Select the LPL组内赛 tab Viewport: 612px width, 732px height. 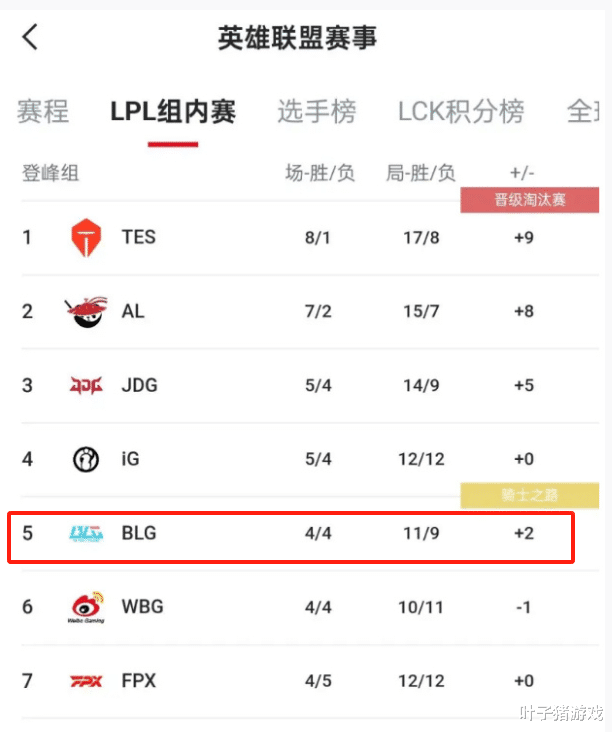[173, 112]
